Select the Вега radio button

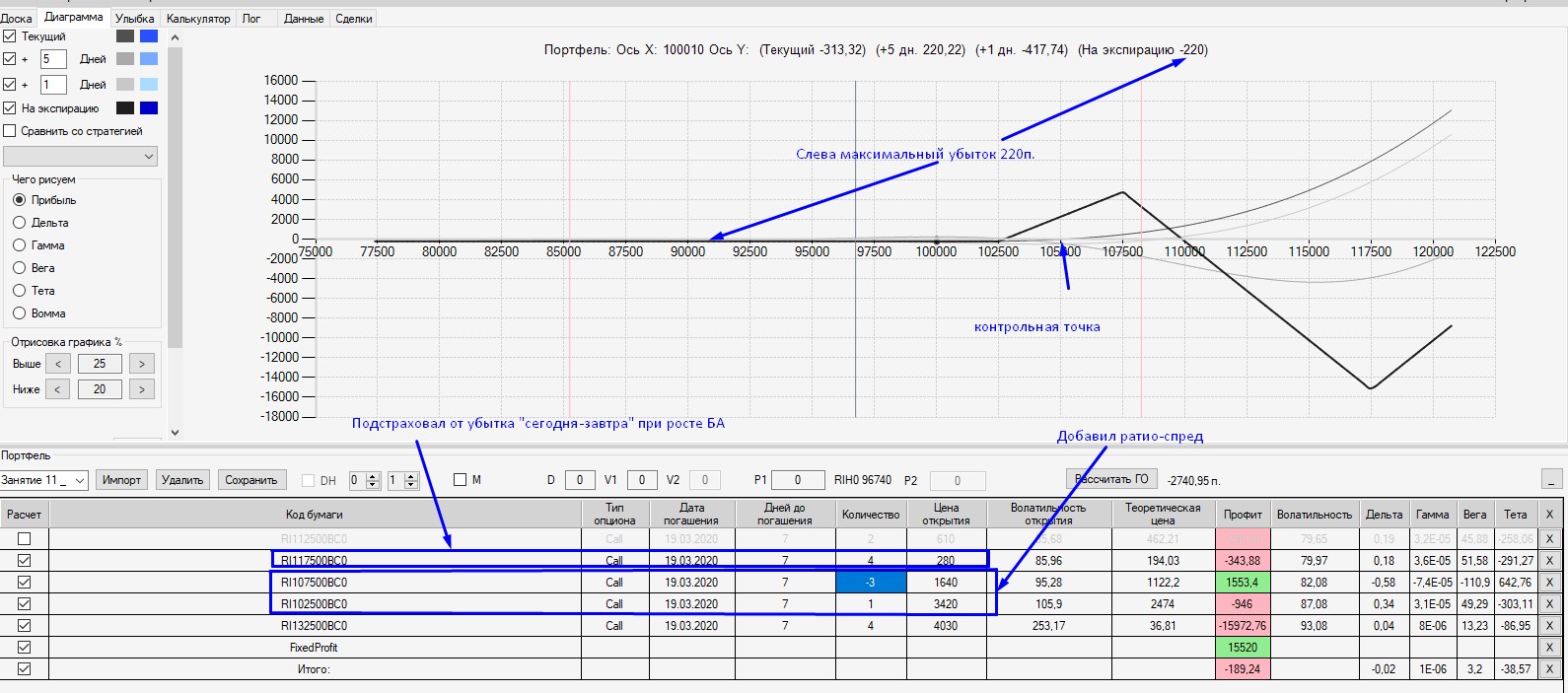point(19,268)
